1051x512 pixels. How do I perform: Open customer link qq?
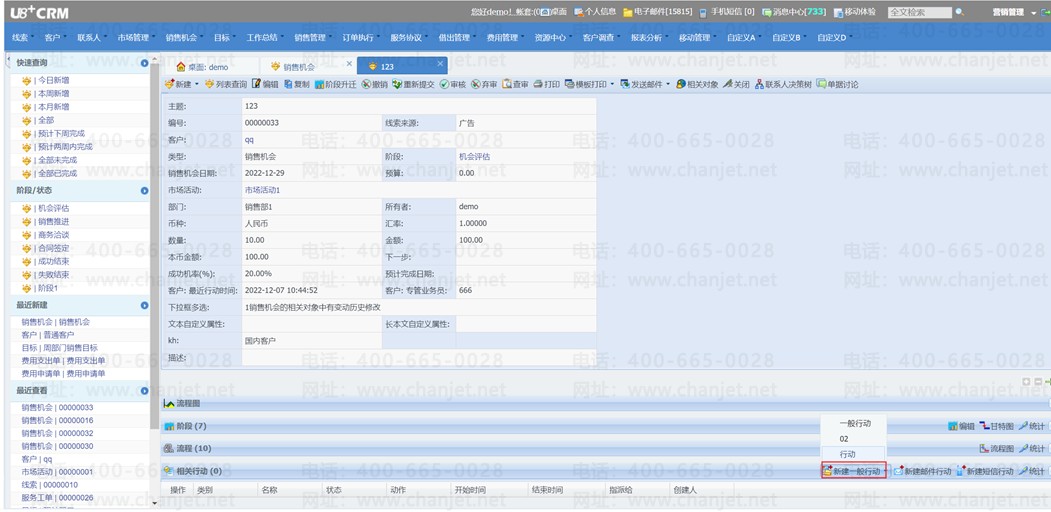(249, 140)
